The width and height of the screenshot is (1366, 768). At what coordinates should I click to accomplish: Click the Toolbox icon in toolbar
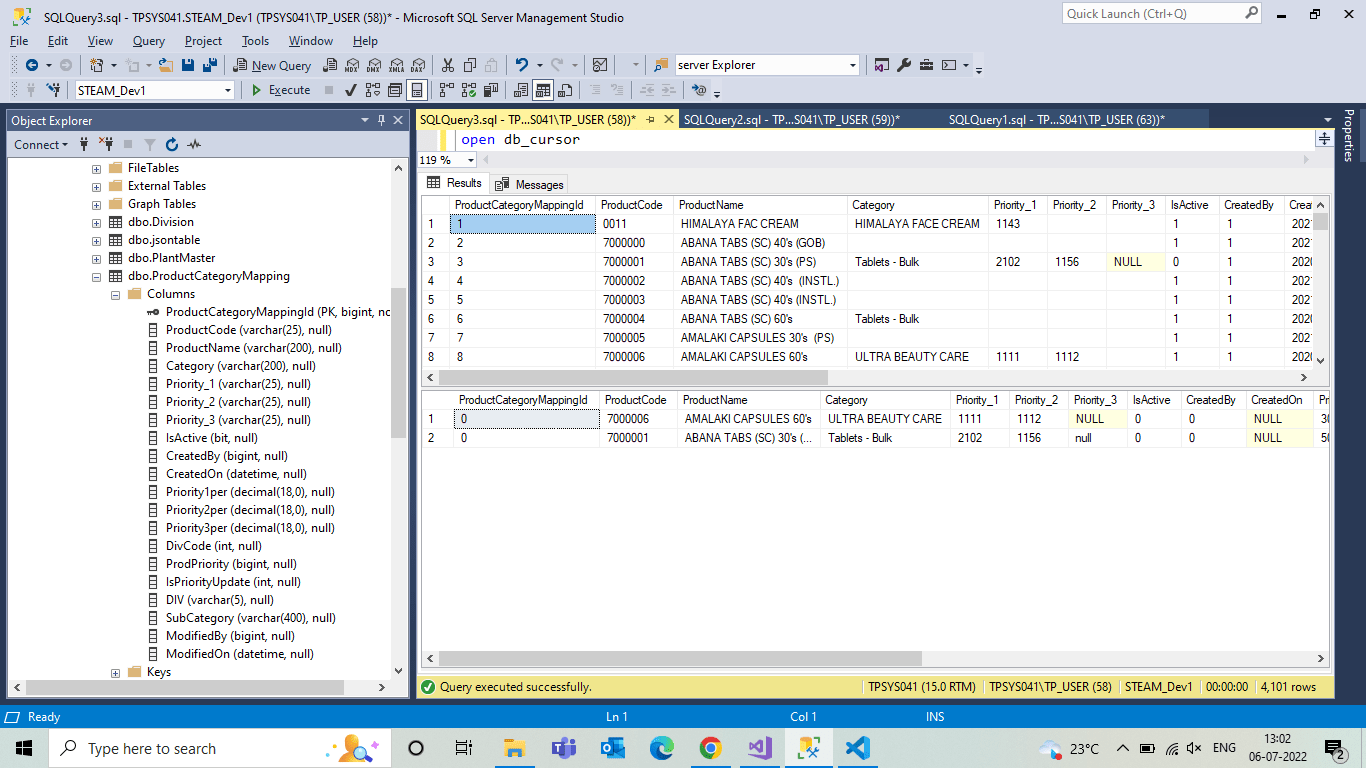coord(926,65)
